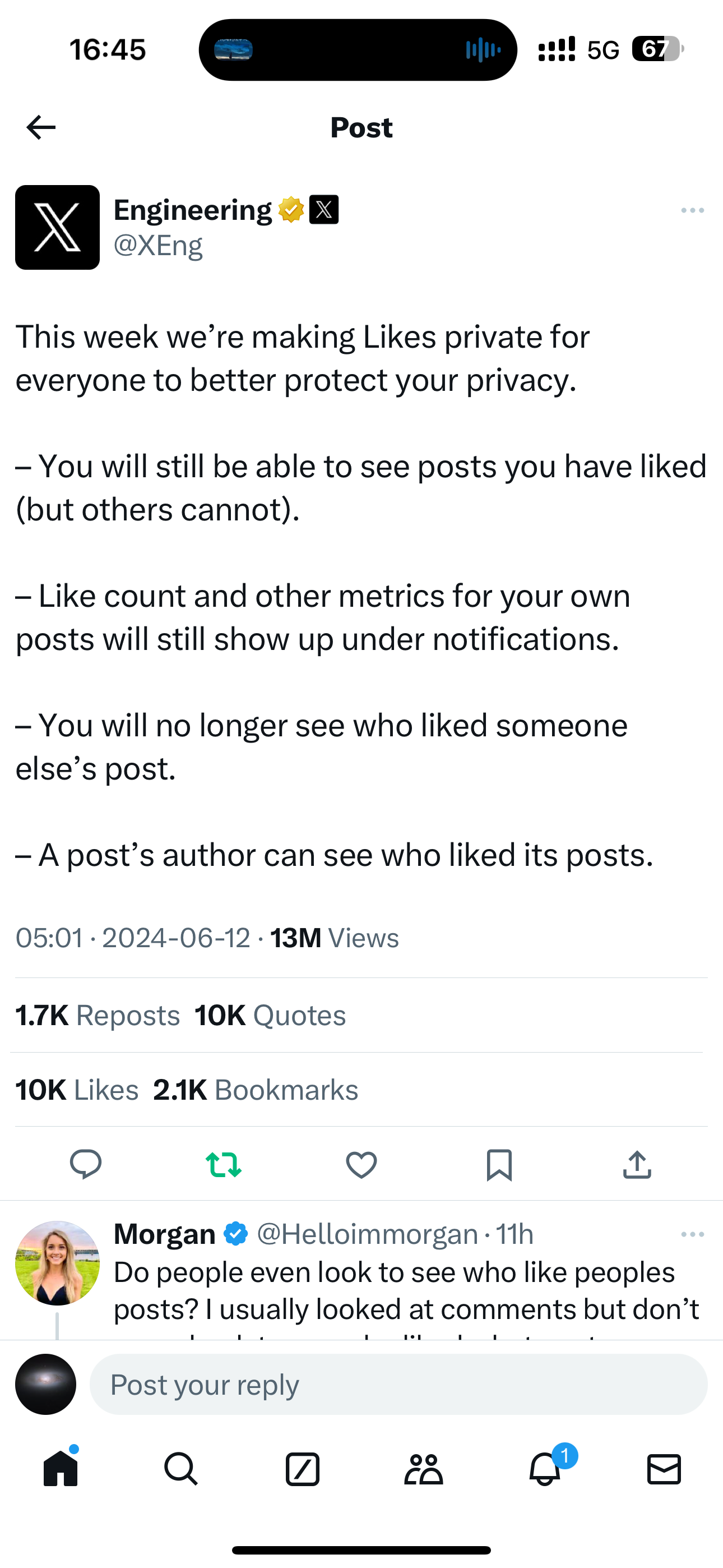Image resolution: width=723 pixels, height=1568 pixels.
Task: Switch to the Communities tab
Action: pos(424,1469)
